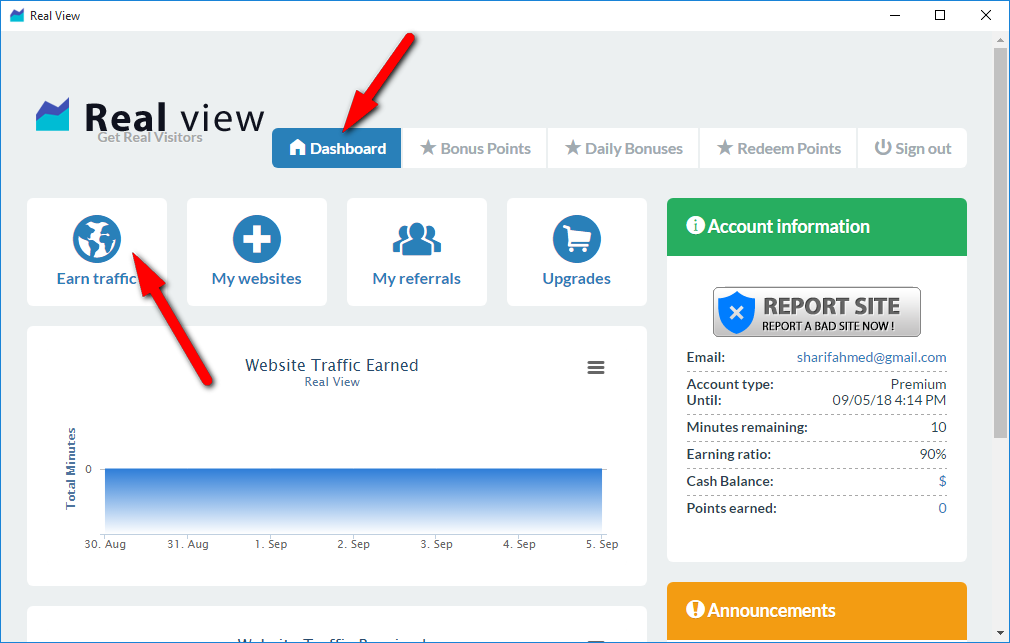1010x643 pixels.
Task: Click the 09/05/18 4:14 PM until date
Action: pos(889,400)
